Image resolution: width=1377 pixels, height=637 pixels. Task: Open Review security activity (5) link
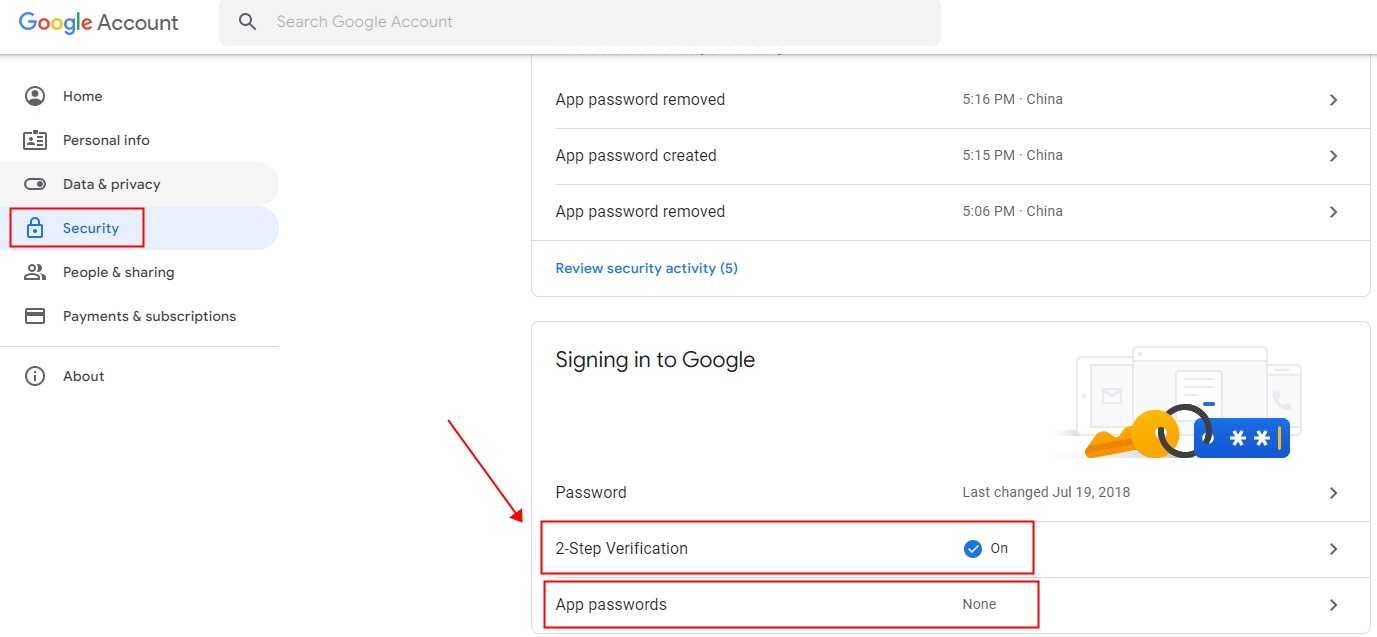pyautogui.click(x=646, y=268)
